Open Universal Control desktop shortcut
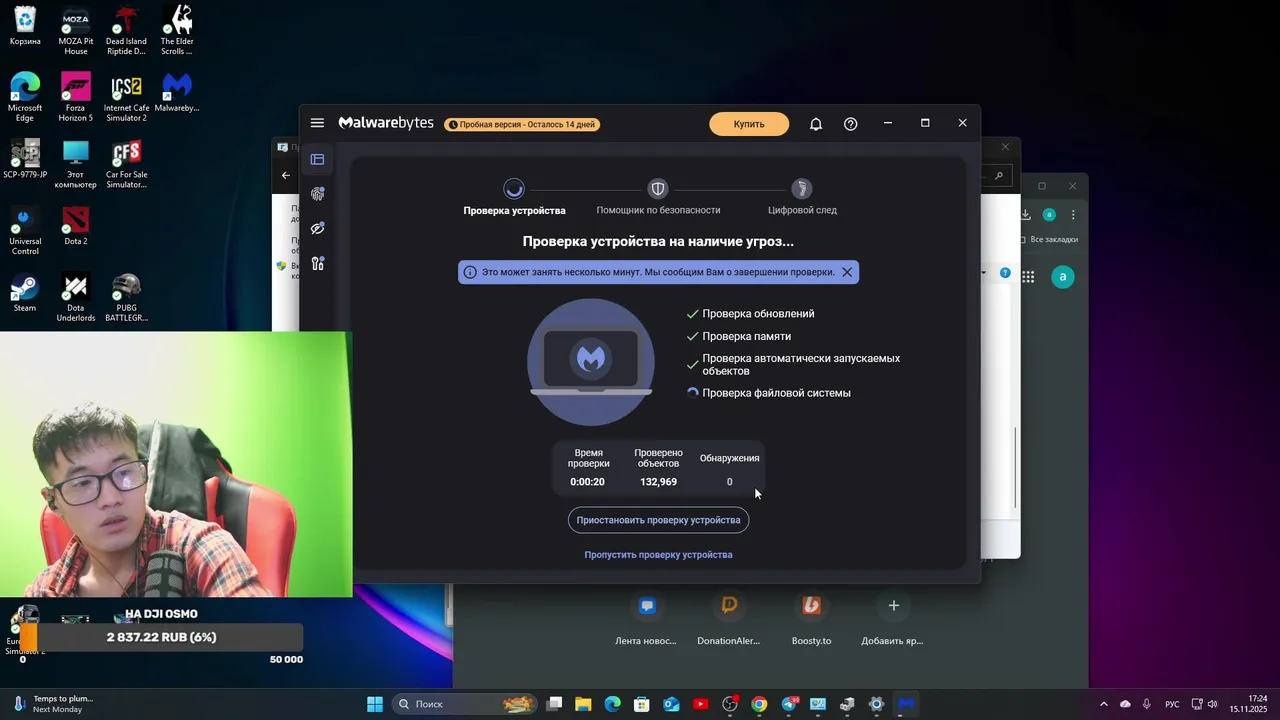 [x=25, y=231]
